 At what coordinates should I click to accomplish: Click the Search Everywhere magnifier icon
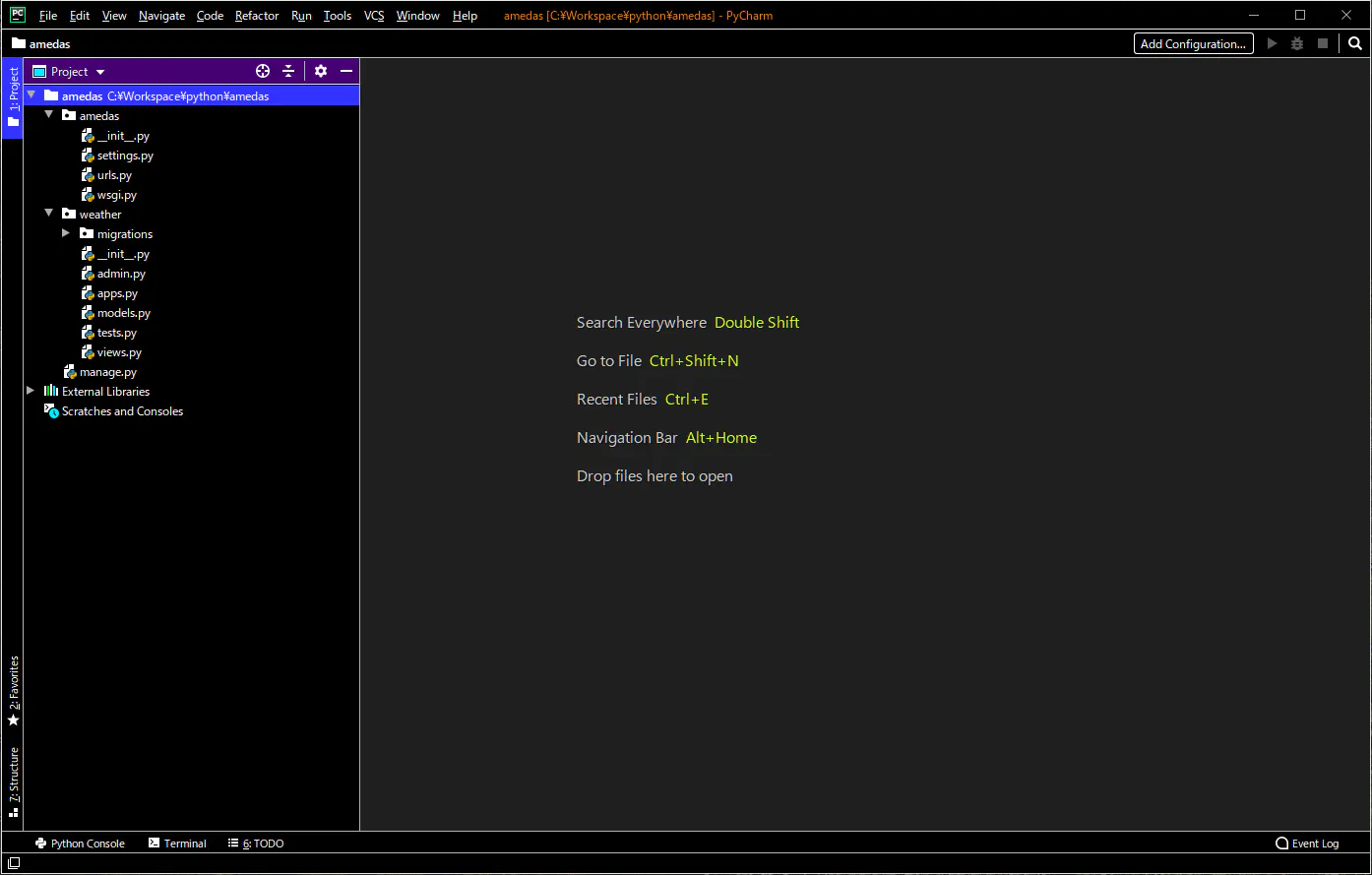pos(1355,43)
